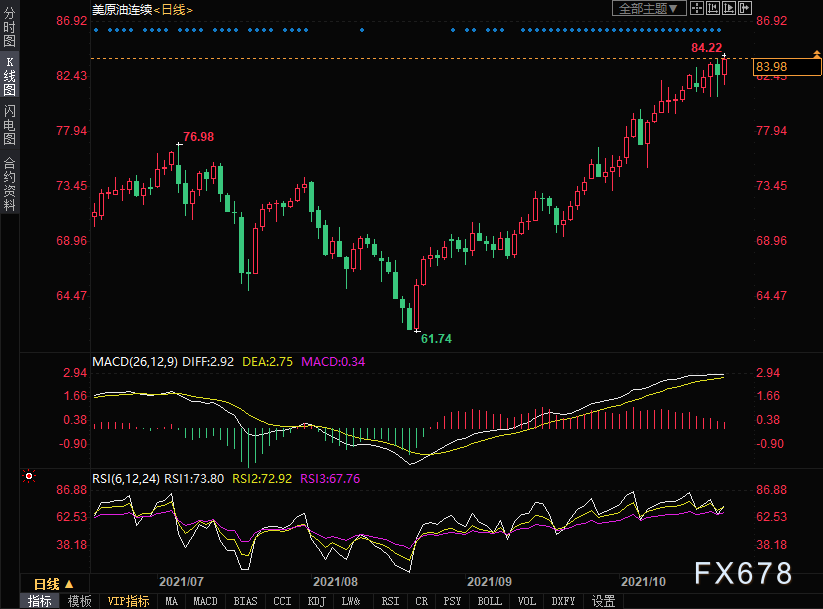Viewport: 823px width, 609px height.
Task: Open the 设置 settings button
Action: tap(603, 601)
